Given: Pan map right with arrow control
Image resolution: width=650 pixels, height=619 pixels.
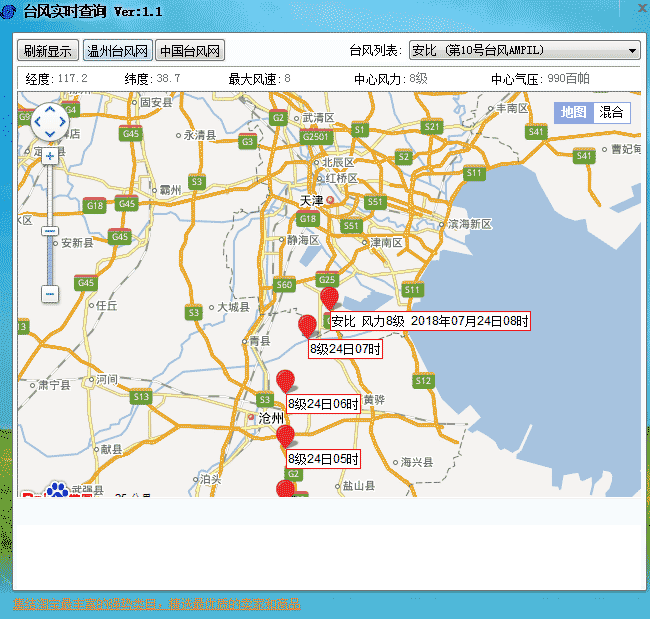Looking at the screenshot, I should 63,121.
